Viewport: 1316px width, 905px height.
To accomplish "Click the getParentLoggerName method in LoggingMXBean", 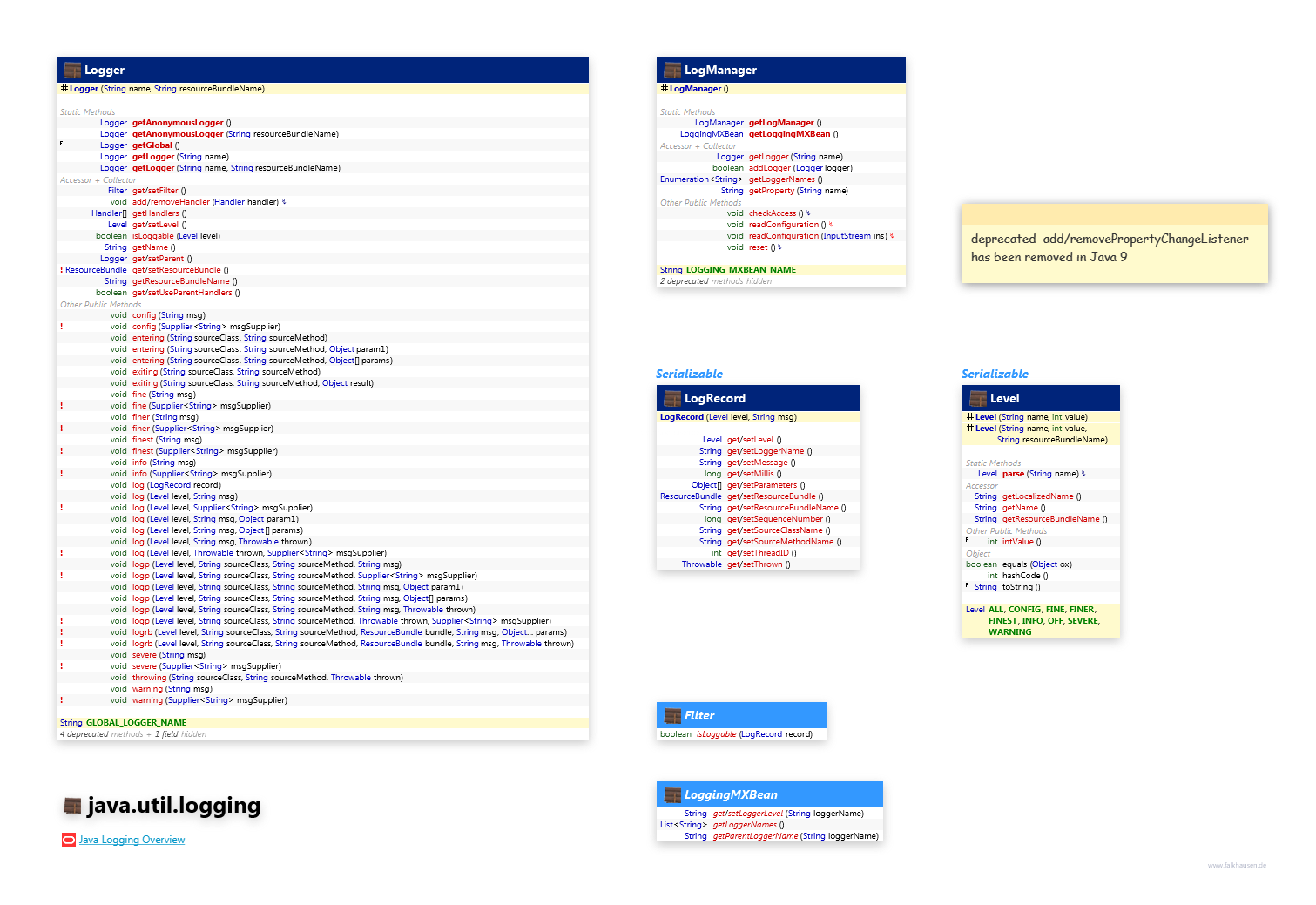I will coord(755,836).
